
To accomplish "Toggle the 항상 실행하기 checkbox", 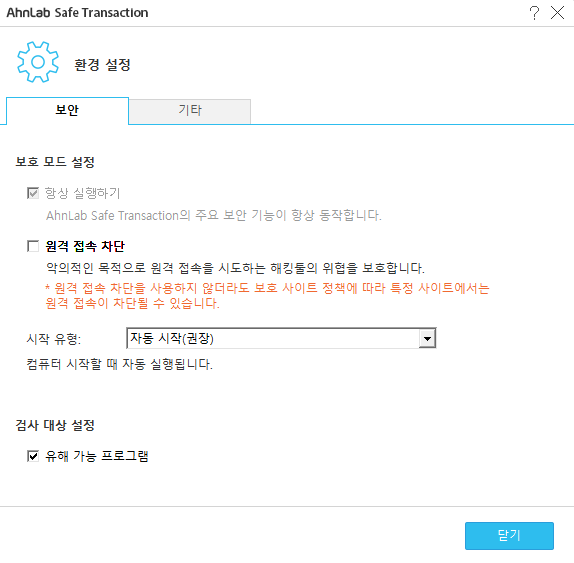I will (33, 193).
